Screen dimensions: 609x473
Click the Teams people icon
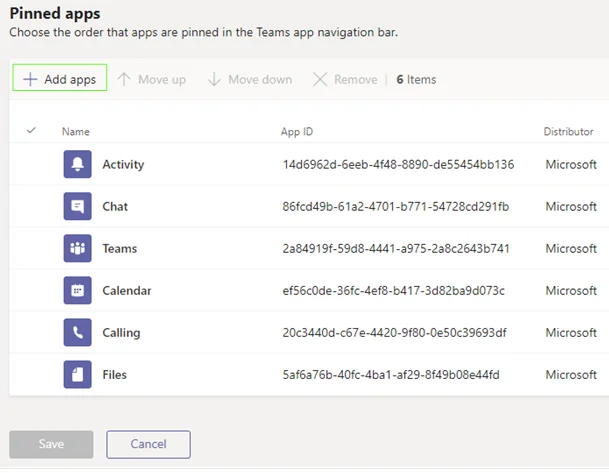coord(78,249)
